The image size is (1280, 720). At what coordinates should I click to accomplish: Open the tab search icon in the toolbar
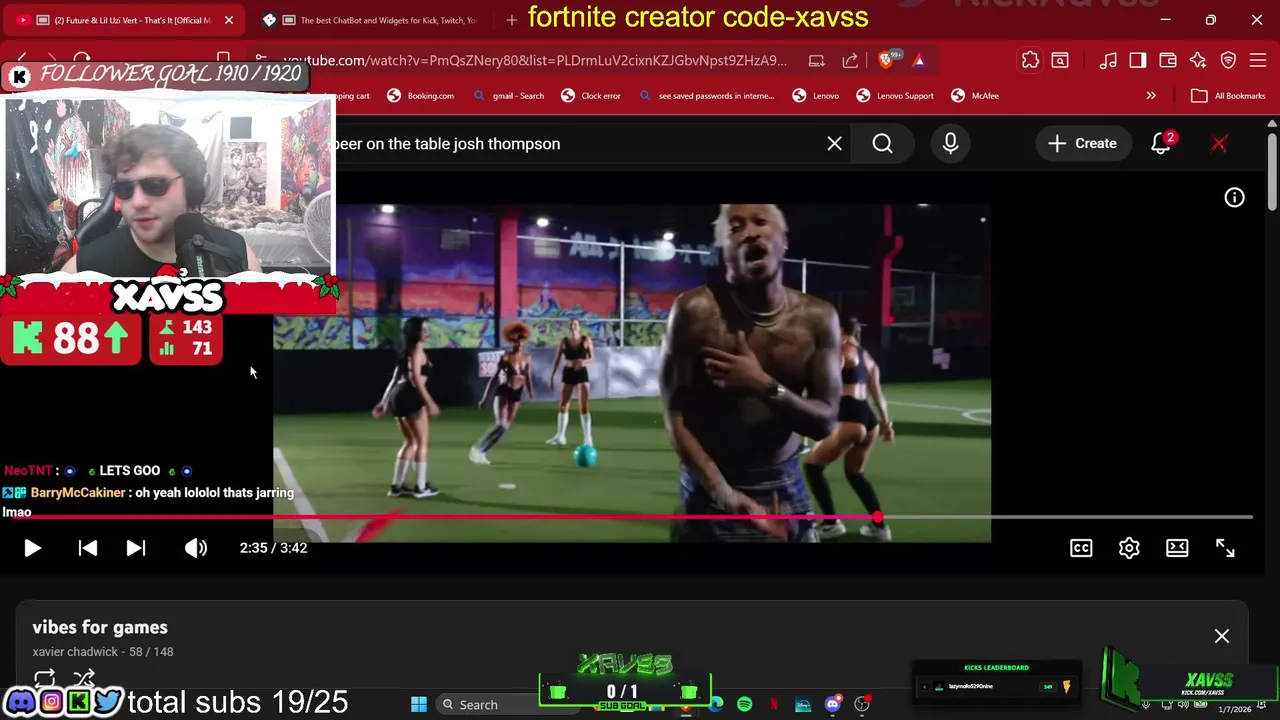[x=1060, y=61]
